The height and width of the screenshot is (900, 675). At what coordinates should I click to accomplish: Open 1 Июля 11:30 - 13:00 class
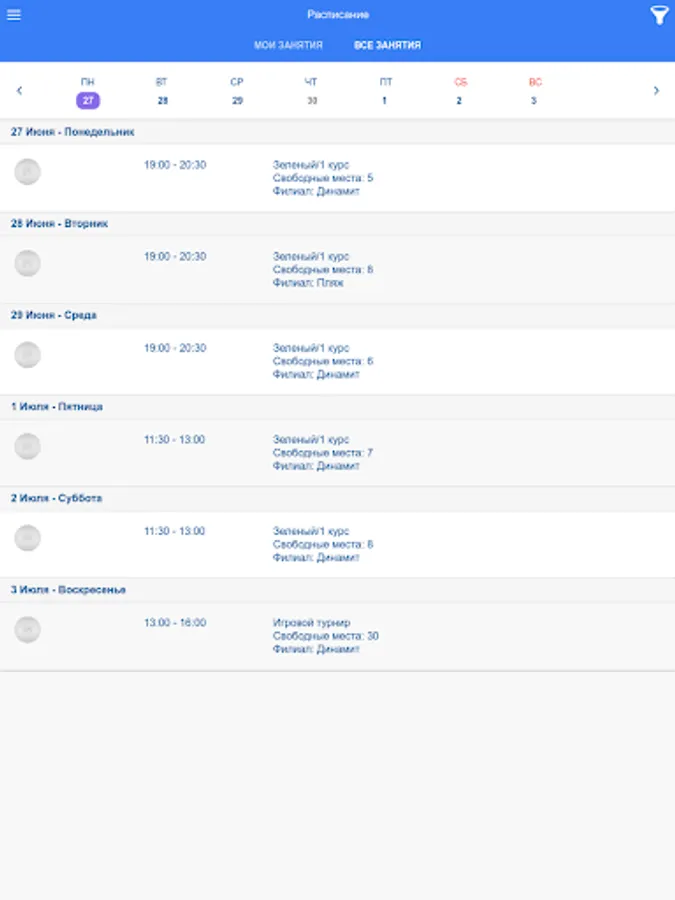click(338, 453)
